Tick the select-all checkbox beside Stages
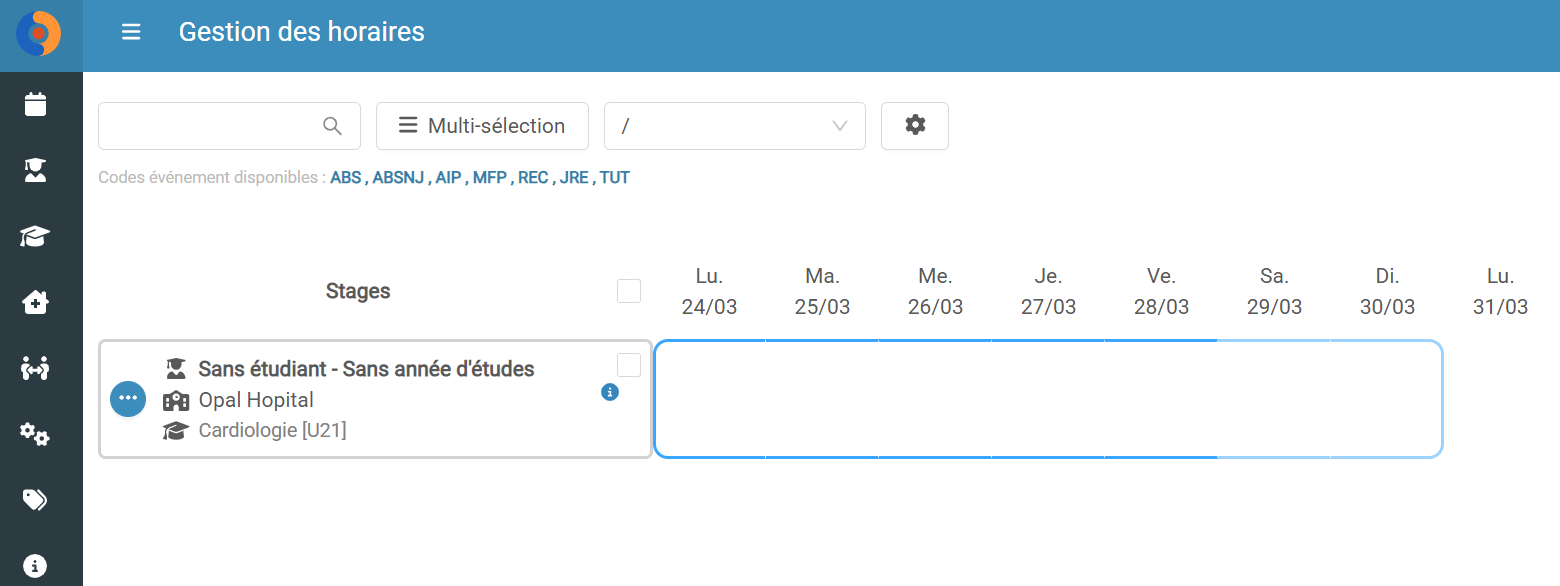1560x586 pixels. (629, 291)
